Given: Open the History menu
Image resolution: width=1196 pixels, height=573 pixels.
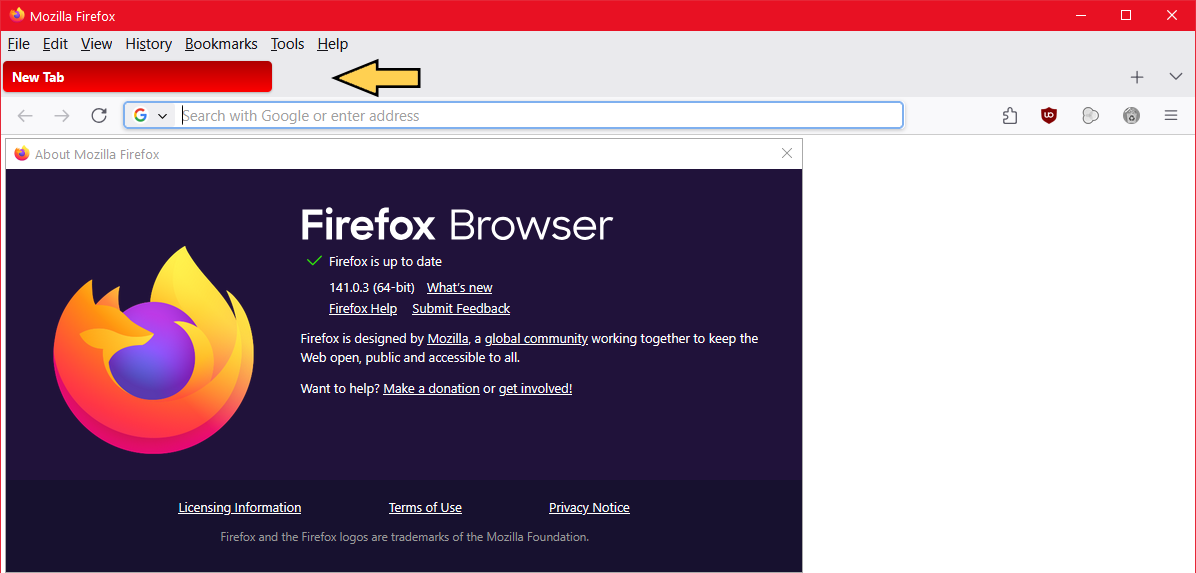Looking at the screenshot, I should pyautogui.click(x=149, y=44).
